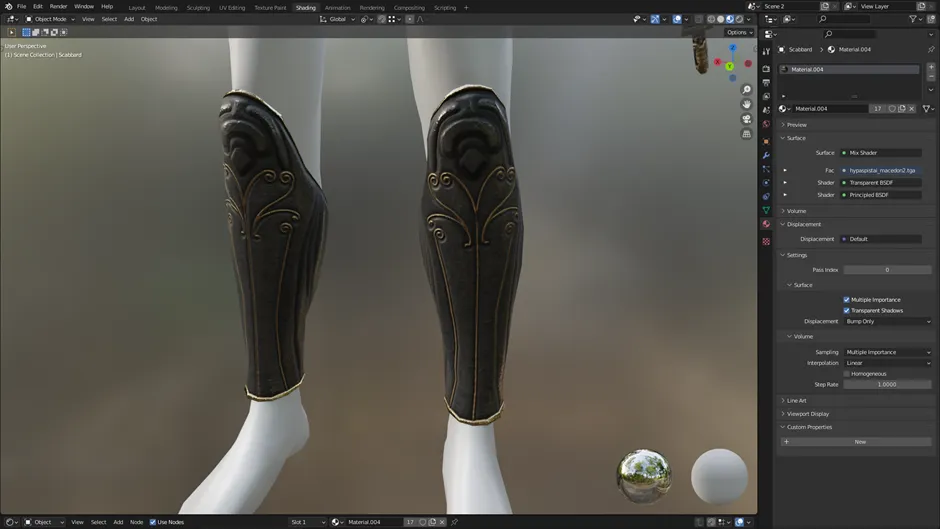Viewport: 940px width, 529px height.
Task: Add a new workspace with plus icon
Action: pos(466,8)
